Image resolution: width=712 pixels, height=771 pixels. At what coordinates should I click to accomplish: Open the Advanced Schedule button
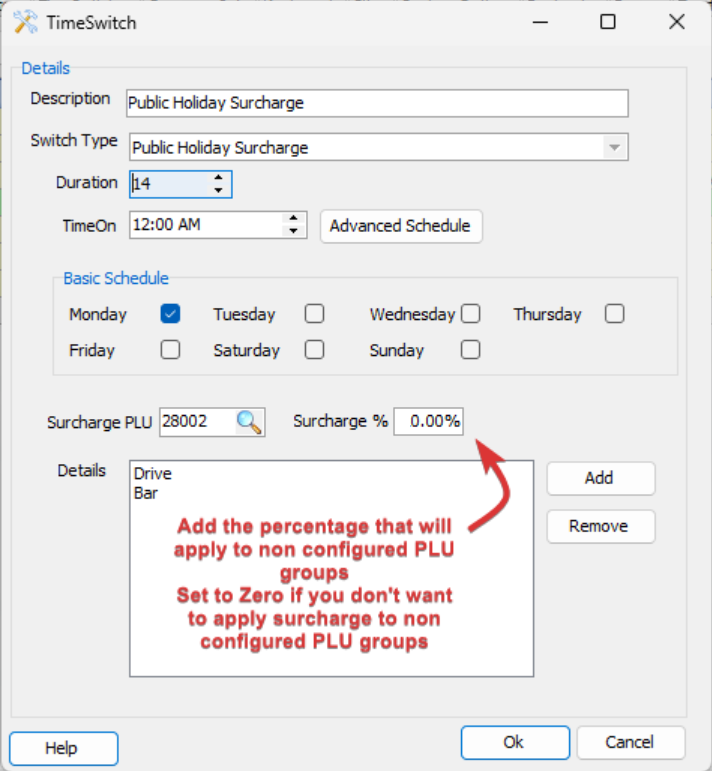[401, 226]
